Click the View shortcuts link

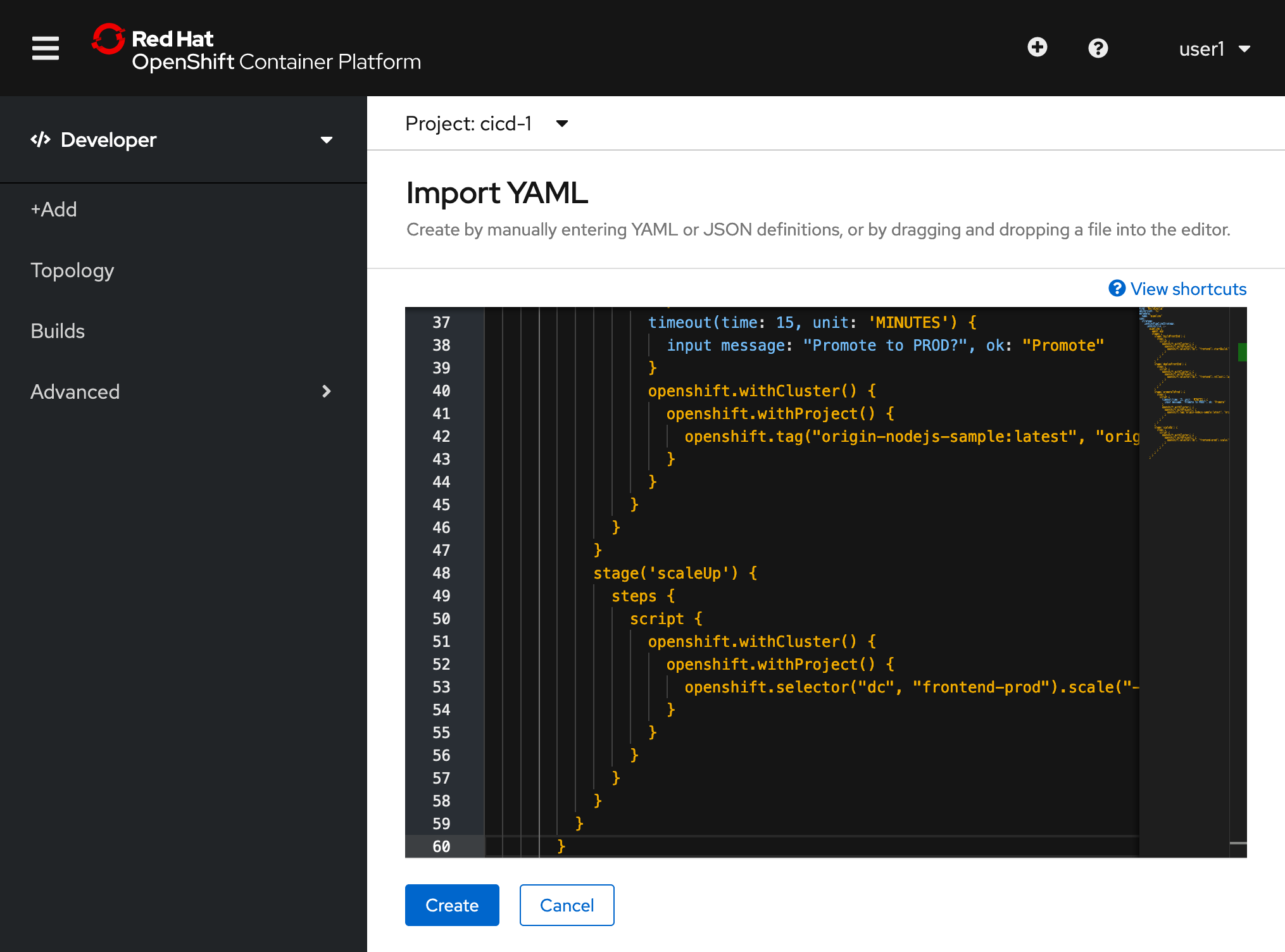tap(1188, 289)
